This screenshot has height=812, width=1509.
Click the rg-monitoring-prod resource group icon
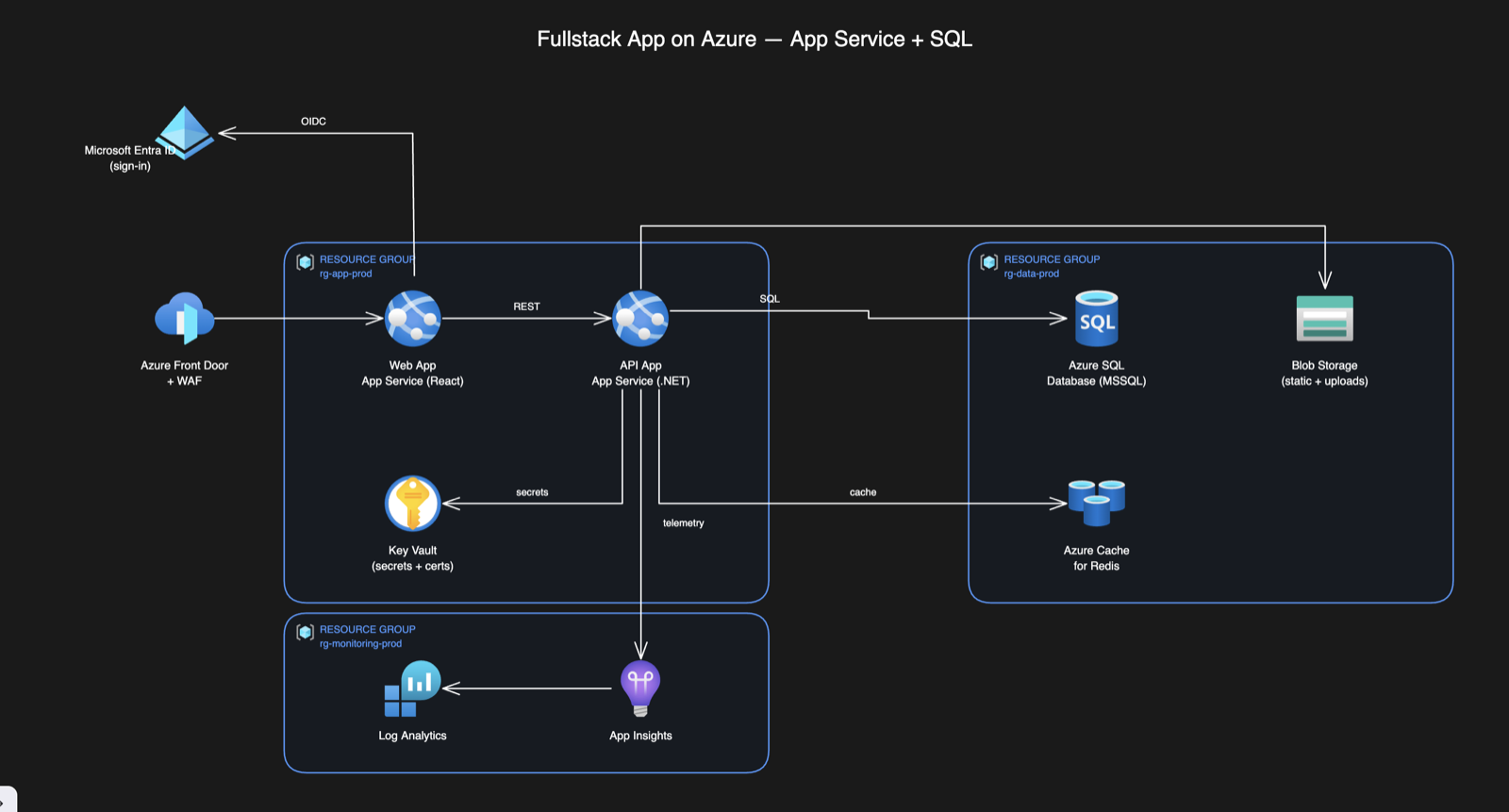[x=305, y=632]
